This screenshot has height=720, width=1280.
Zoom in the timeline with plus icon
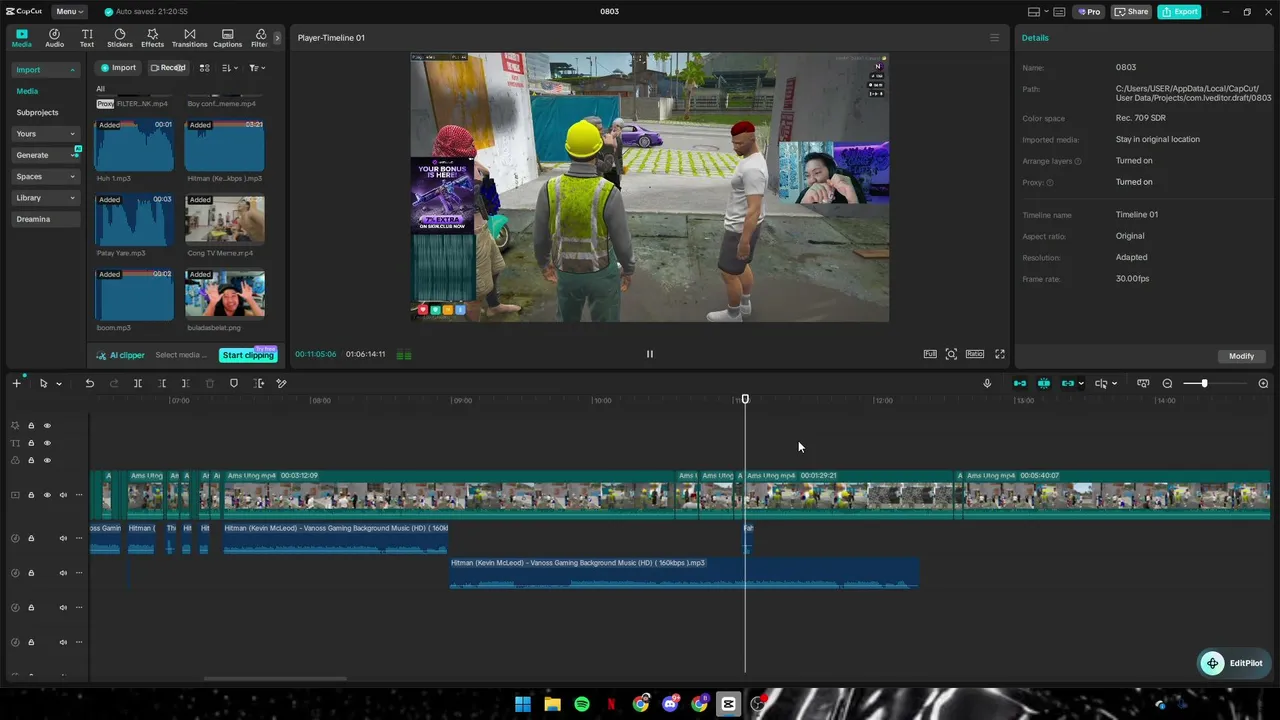pyautogui.click(x=1263, y=384)
